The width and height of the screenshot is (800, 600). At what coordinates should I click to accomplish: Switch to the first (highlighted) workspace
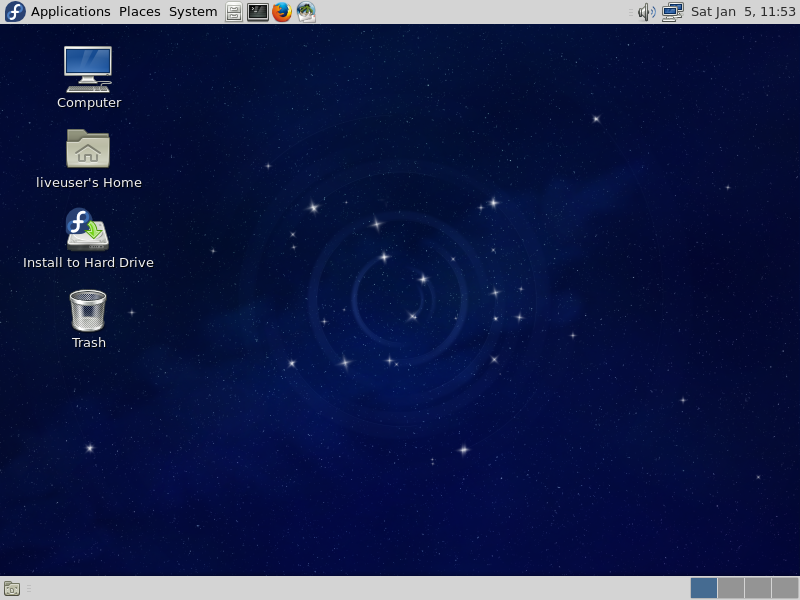pos(704,588)
